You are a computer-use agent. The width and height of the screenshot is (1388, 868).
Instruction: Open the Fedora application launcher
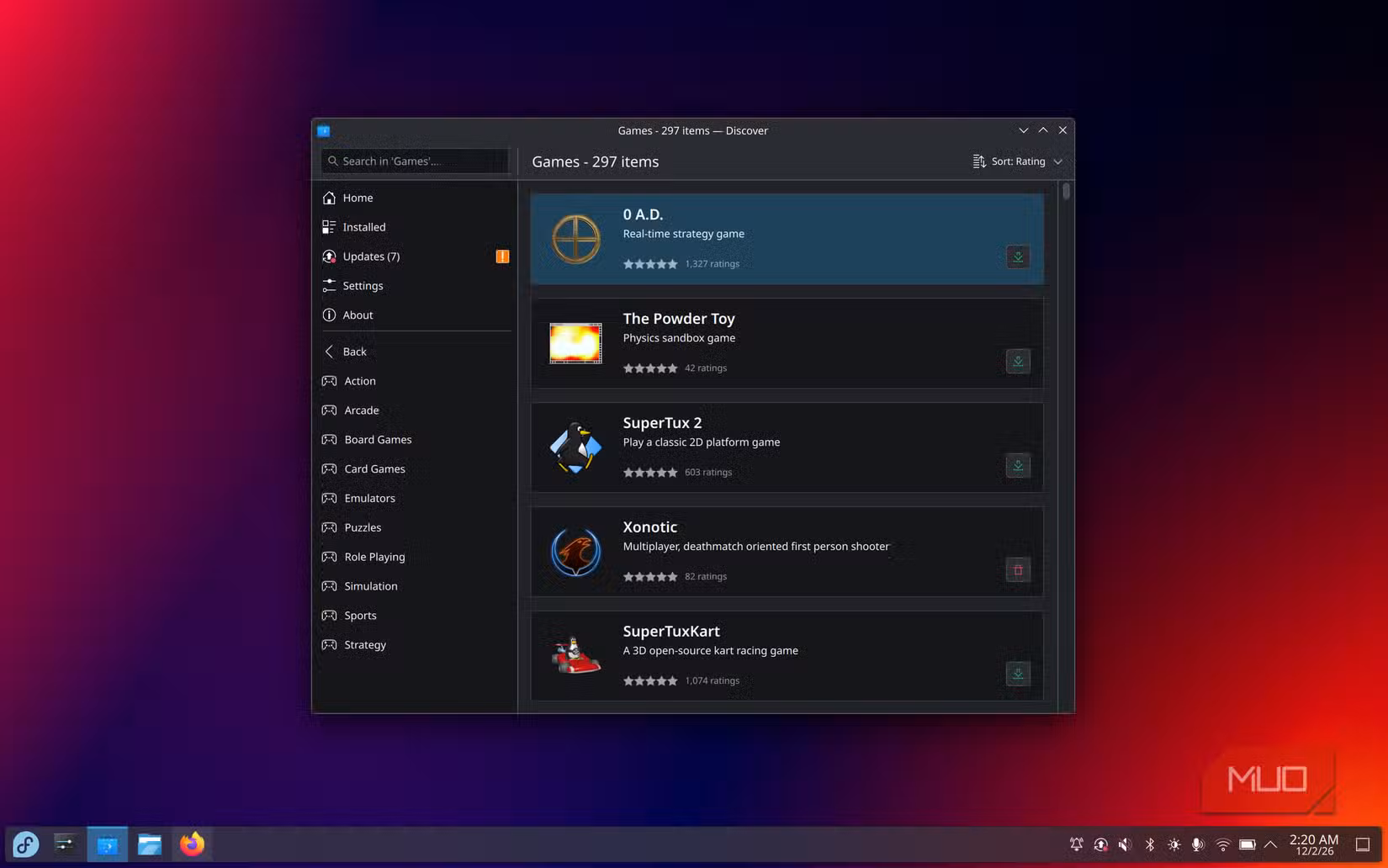click(x=25, y=844)
